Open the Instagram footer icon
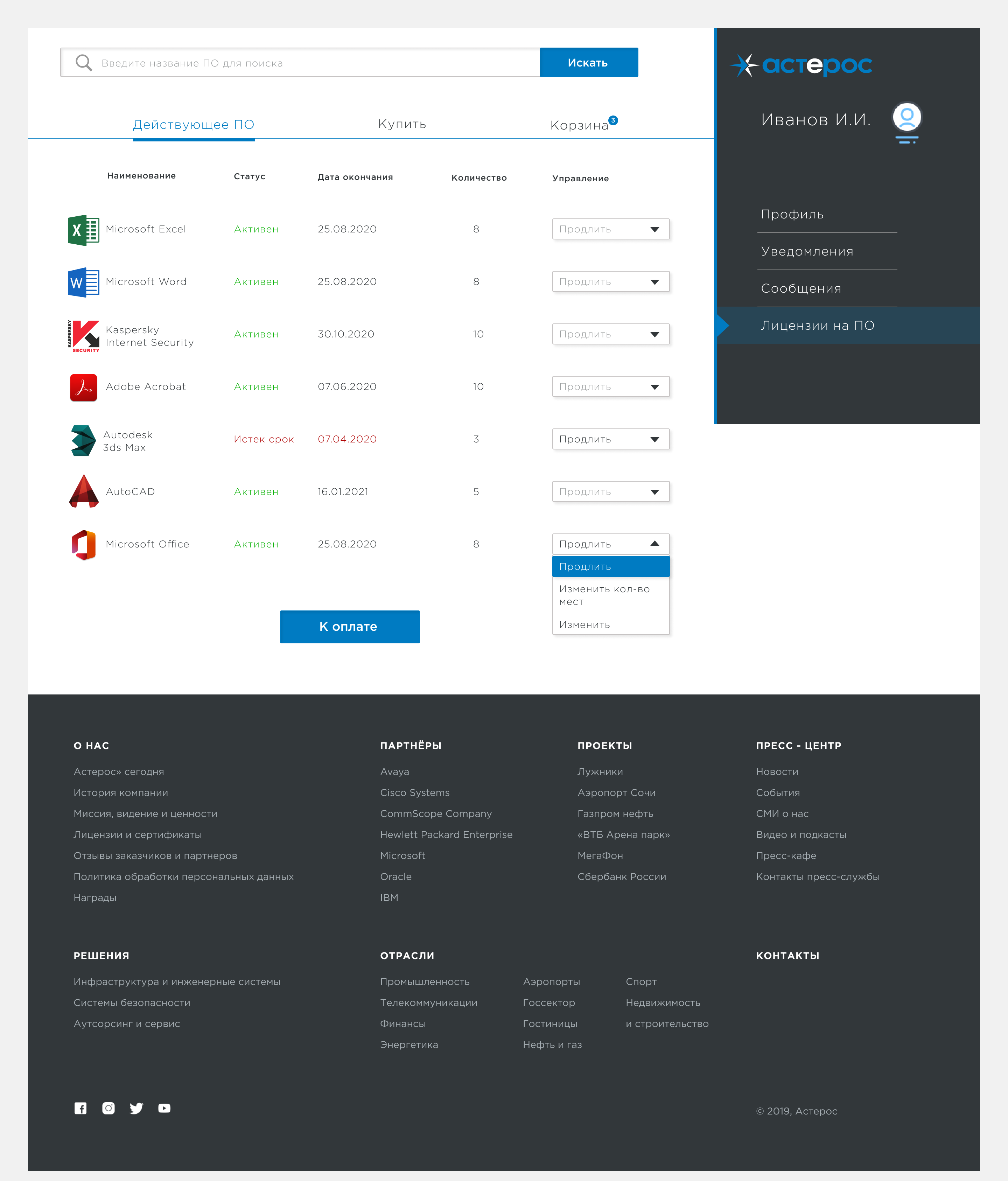The height and width of the screenshot is (1181, 1008). 108,1109
